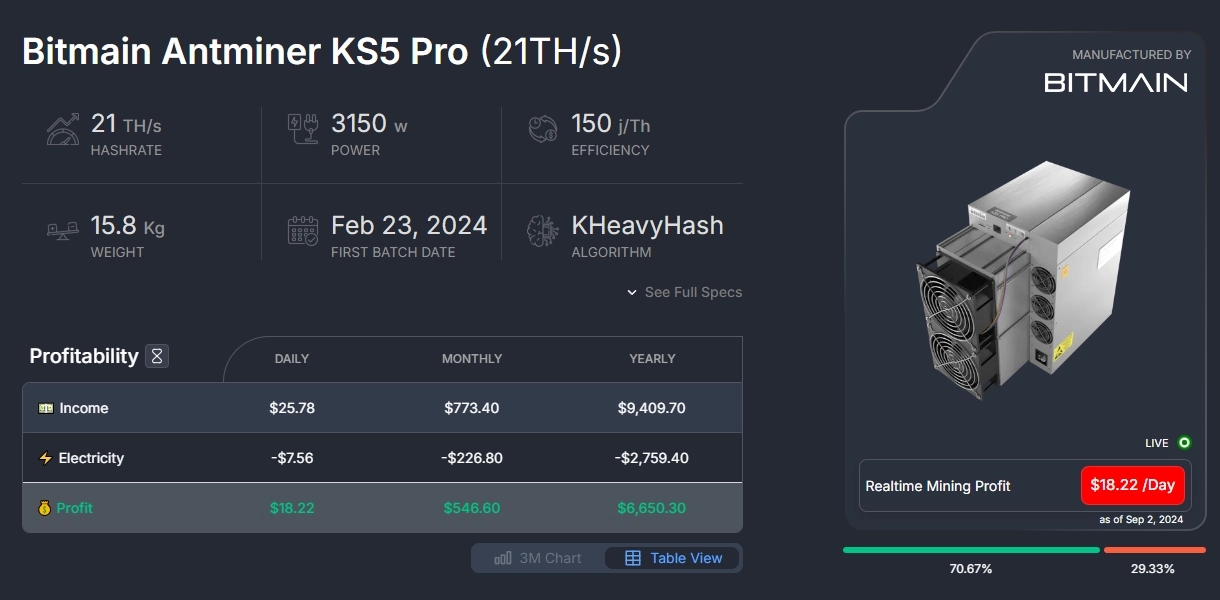Click the calendar icon for First Batch Date
Screen dimensions: 1220x600
(303, 230)
